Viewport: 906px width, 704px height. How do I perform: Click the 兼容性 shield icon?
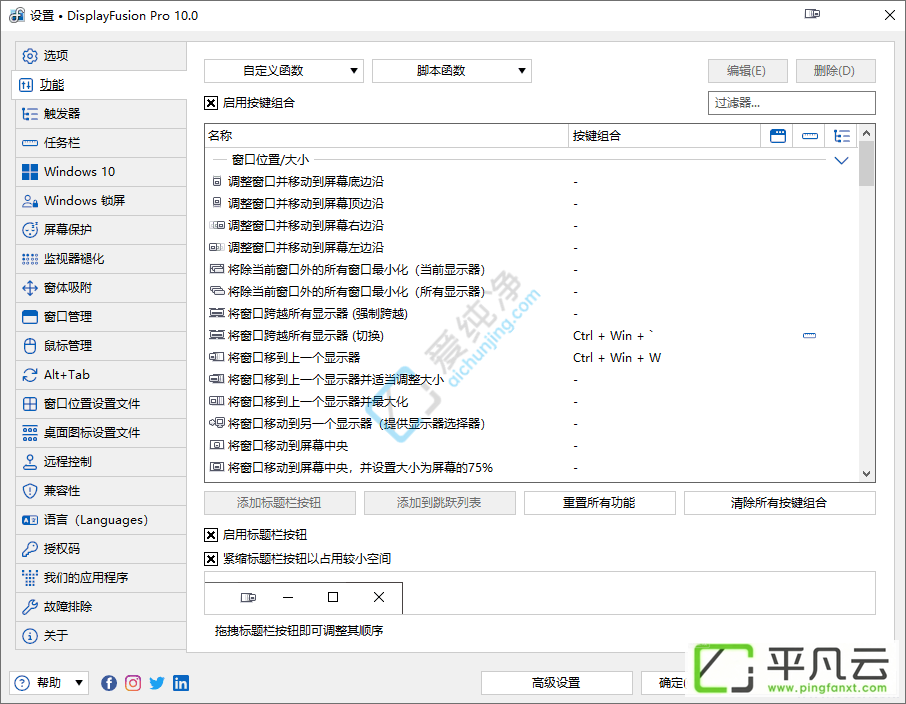coord(30,491)
